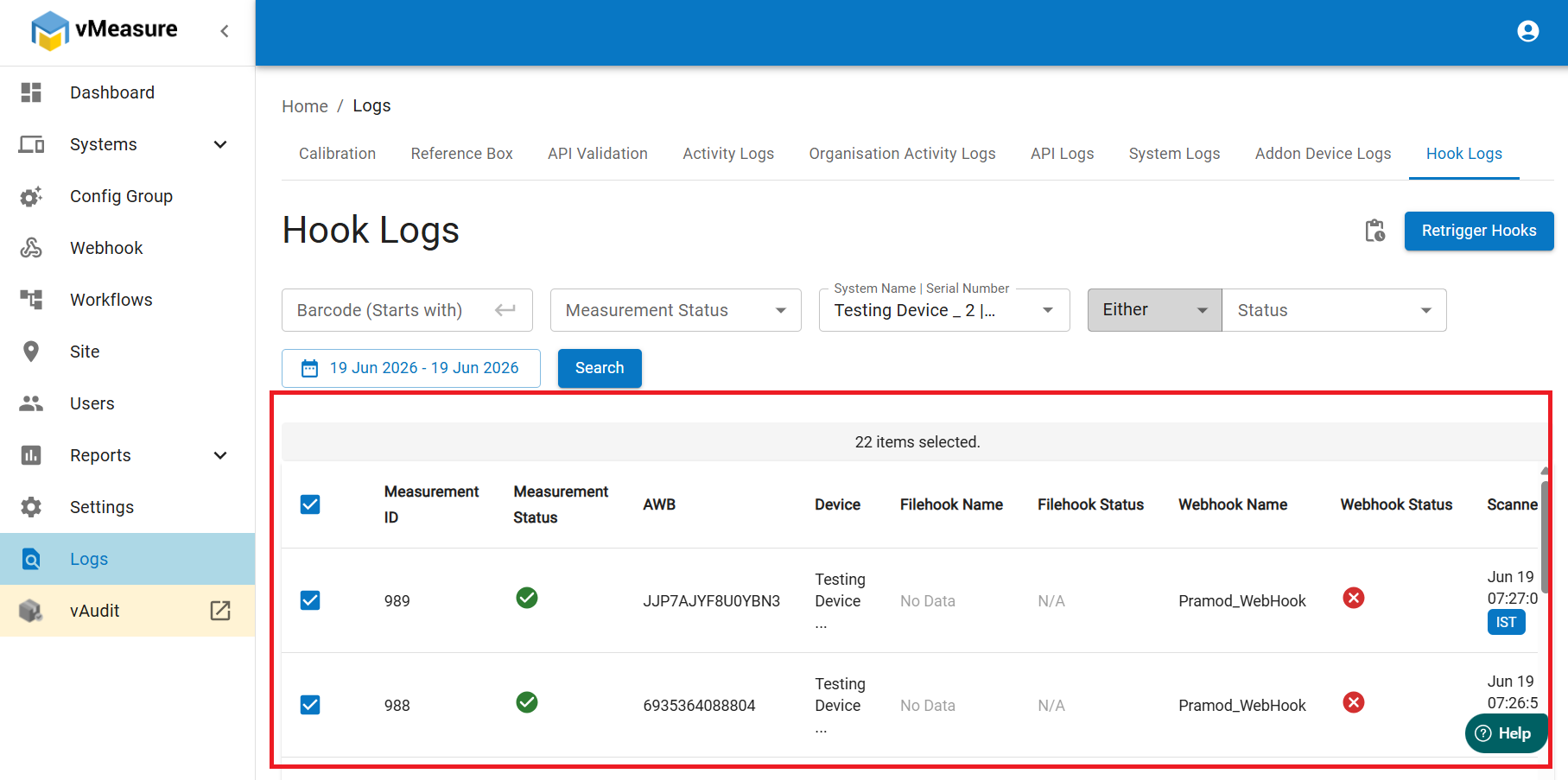The height and width of the screenshot is (780, 1568).
Task: Click the clipboard history icon near Retrigger Hooks
Action: (x=1374, y=231)
